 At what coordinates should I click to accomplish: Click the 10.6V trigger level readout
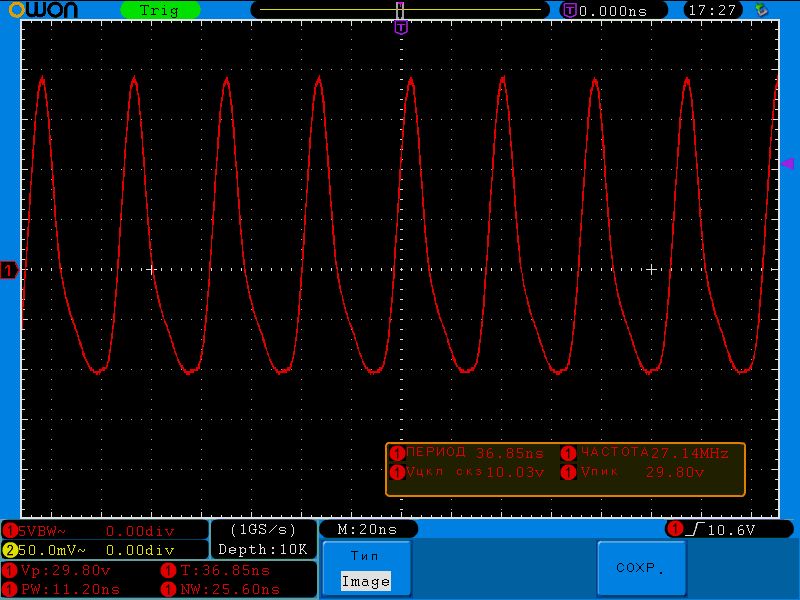click(731, 530)
